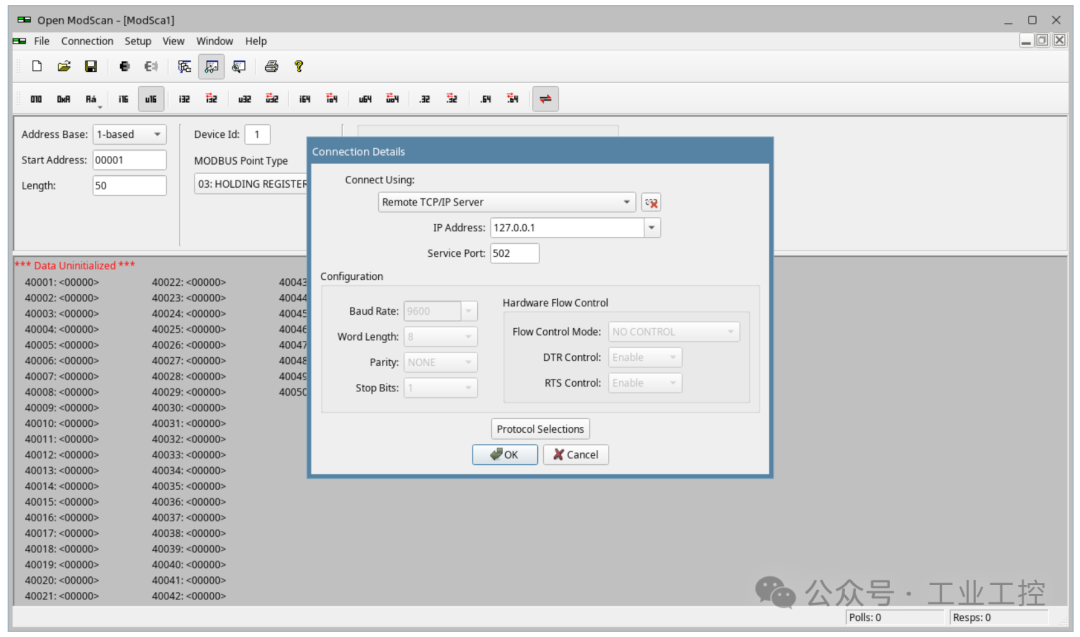This screenshot has height=637, width=1080.
Task: Open the MODBUS Point Type HOLDING REGISTER dropdown
Action: tap(251, 184)
